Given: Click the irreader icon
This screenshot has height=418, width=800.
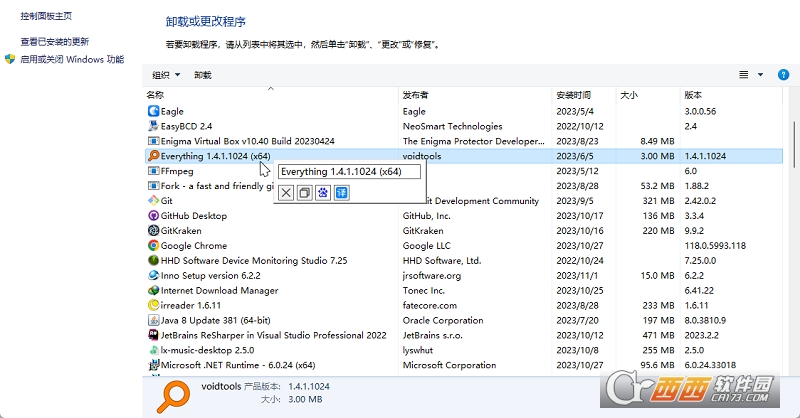Looking at the screenshot, I should tap(153, 305).
